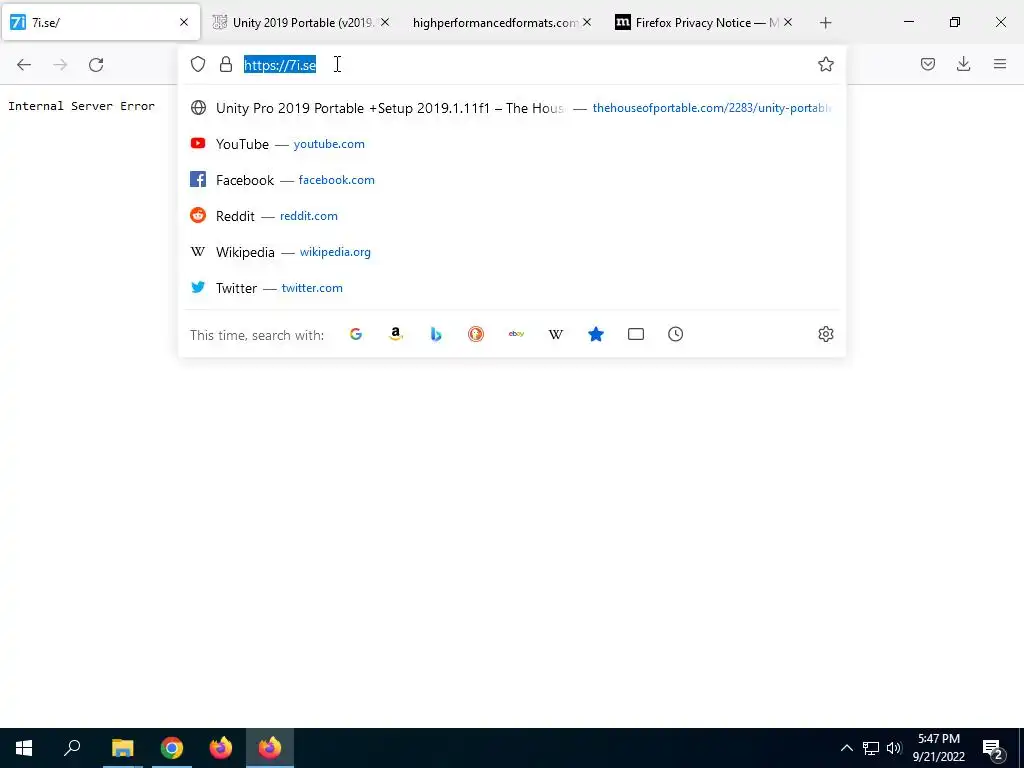1024x768 pixels.
Task: Open the Wikipedia suggestion
Action: [x=511, y=251]
